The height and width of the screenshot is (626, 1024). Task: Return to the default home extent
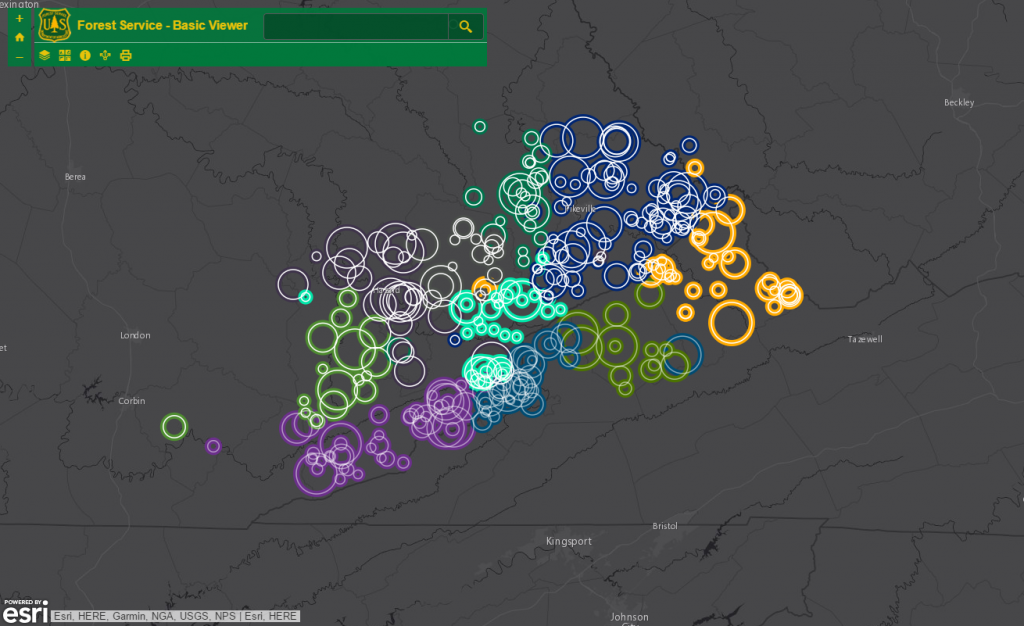pyautogui.click(x=20, y=37)
